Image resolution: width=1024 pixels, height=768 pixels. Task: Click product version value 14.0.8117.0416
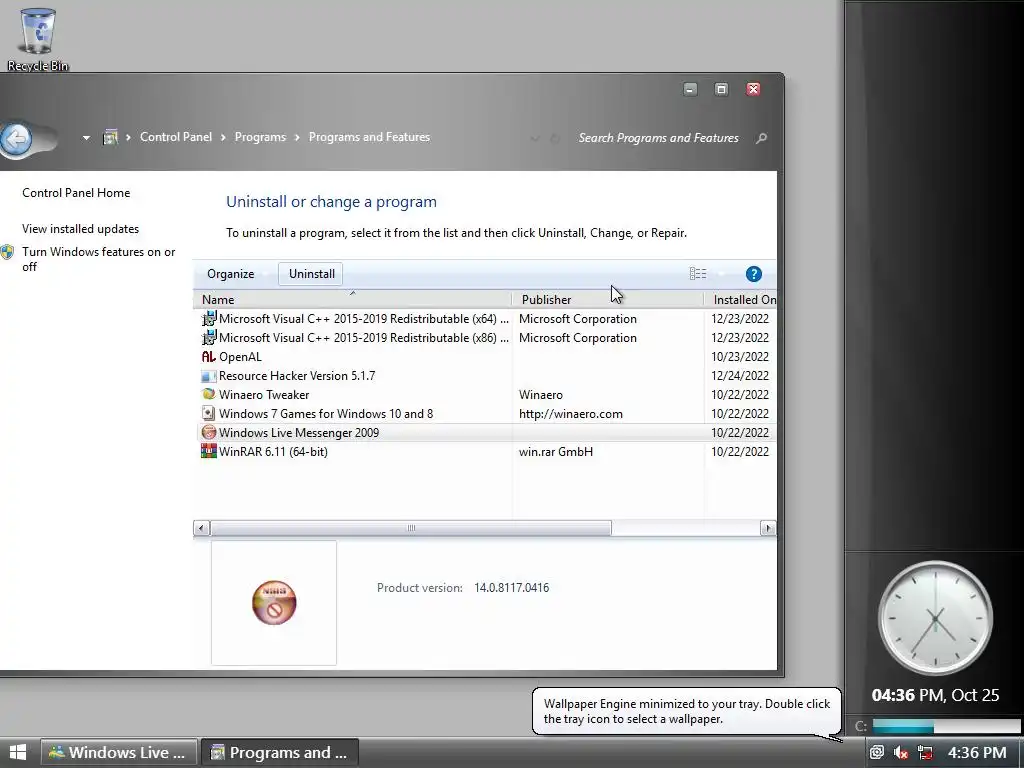coord(511,588)
